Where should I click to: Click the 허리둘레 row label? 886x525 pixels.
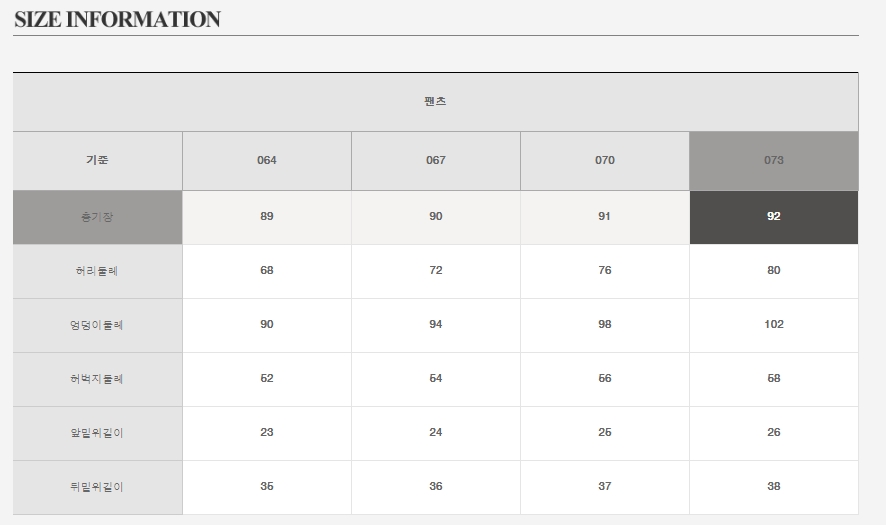[x=98, y=271]
